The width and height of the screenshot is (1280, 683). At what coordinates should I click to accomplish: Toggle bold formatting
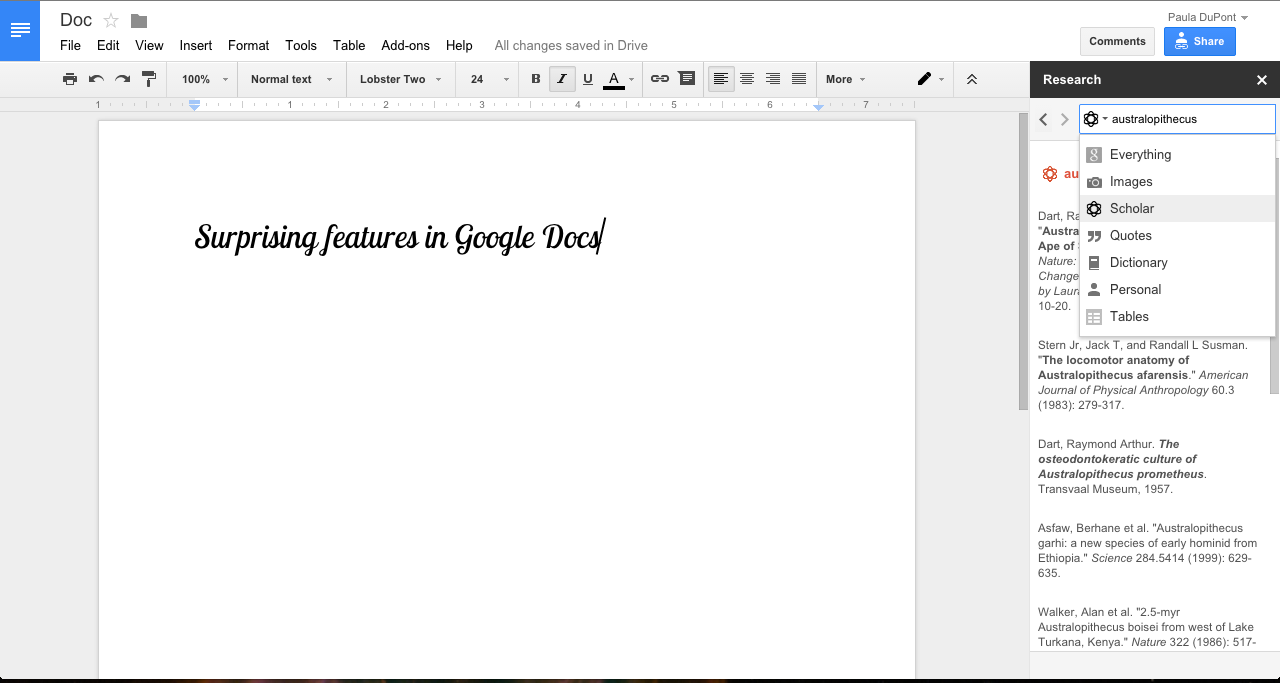tap(536, 79)
